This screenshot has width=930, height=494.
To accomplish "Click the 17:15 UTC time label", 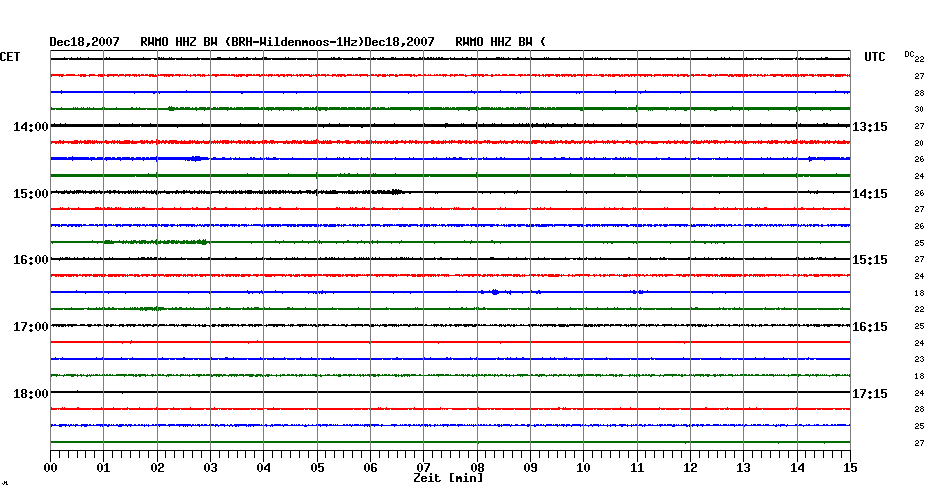I will click(x=870, y=394).
